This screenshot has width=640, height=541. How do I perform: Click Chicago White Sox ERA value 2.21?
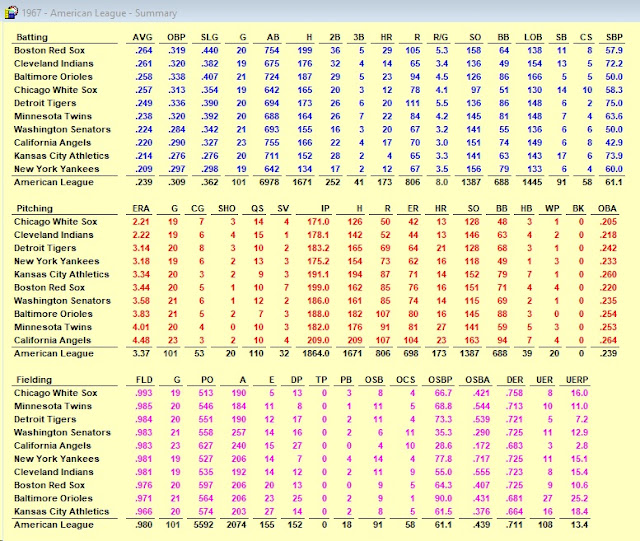141,222
